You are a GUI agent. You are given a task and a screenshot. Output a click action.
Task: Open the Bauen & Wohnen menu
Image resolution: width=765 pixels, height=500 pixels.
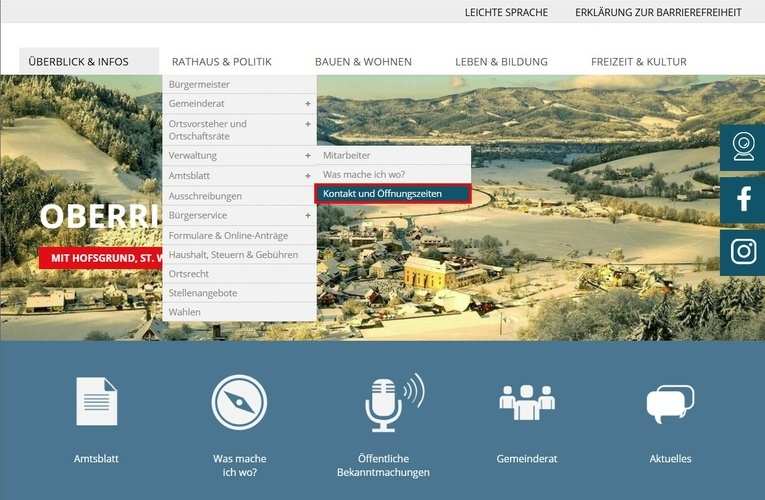363,62
